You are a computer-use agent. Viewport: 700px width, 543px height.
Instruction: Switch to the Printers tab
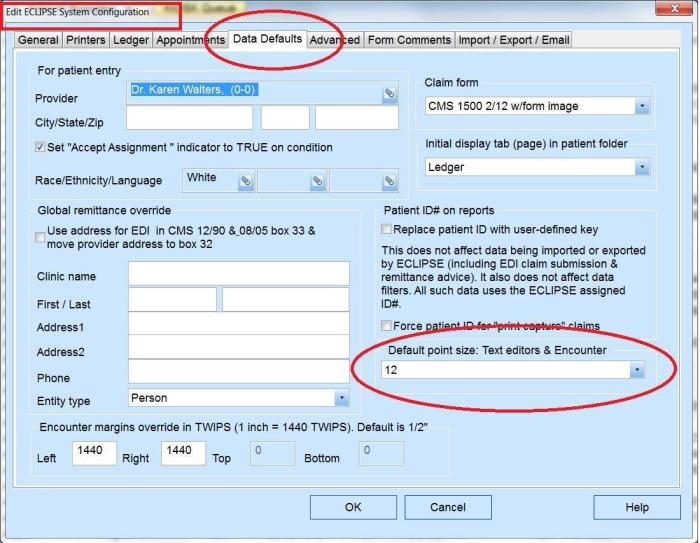pyautogui.click(x=85, y=40)
